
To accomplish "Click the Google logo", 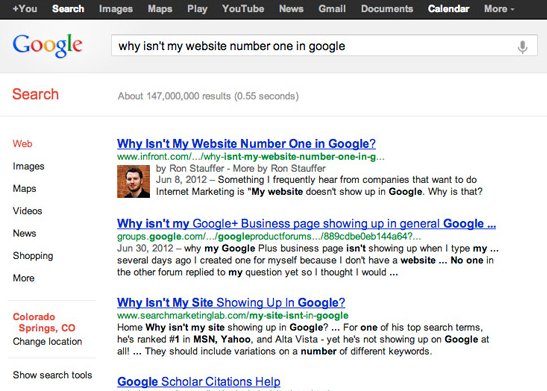I will [47, 45].
